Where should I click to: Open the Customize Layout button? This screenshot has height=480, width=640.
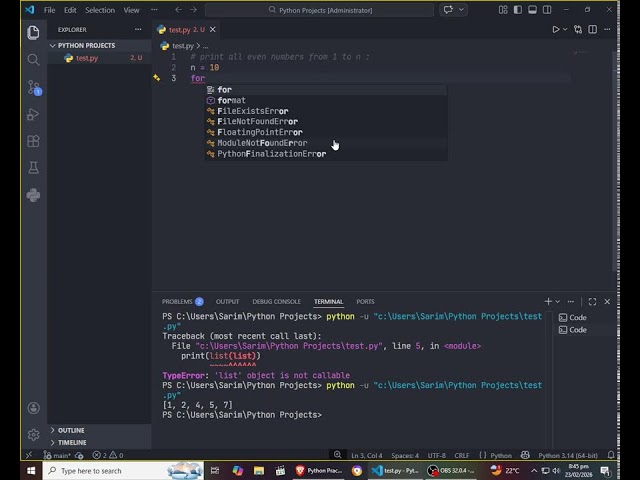(x=503, y=10)
